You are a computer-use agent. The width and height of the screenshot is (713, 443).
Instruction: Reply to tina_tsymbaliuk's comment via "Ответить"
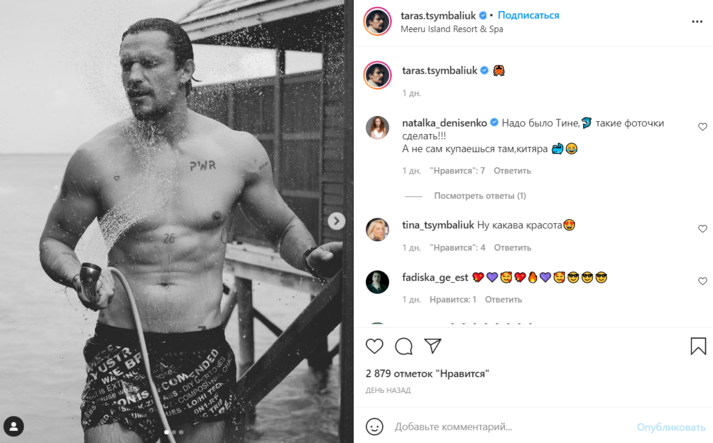point(512,247)
